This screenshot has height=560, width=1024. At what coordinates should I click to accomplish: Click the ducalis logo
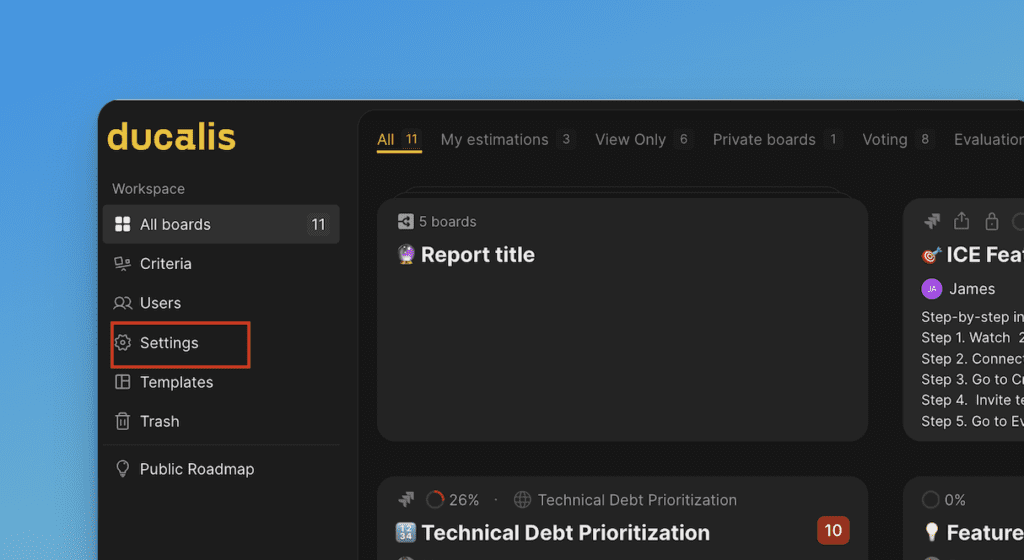171,136
